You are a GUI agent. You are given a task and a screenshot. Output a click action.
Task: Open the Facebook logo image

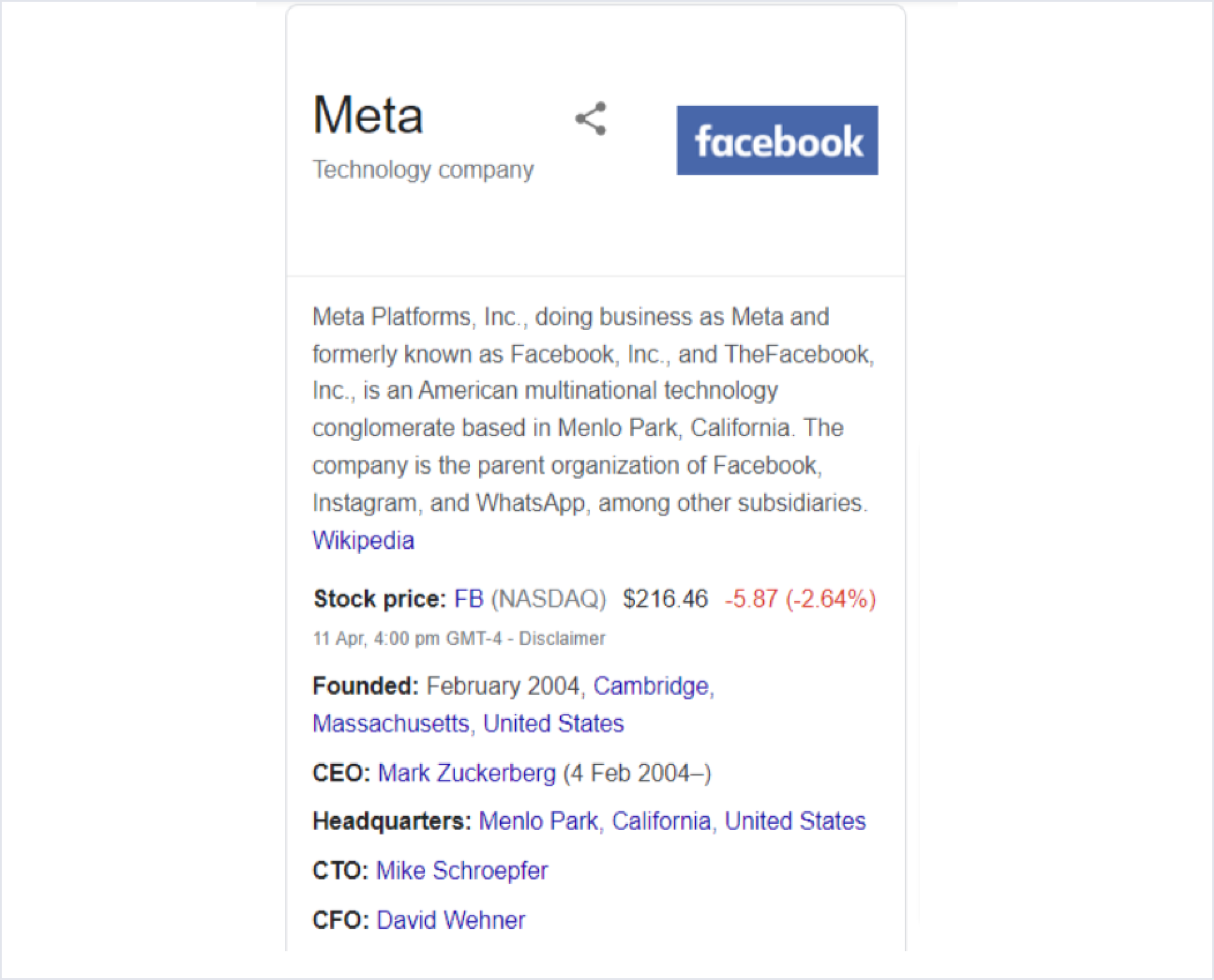coord(777,140)
